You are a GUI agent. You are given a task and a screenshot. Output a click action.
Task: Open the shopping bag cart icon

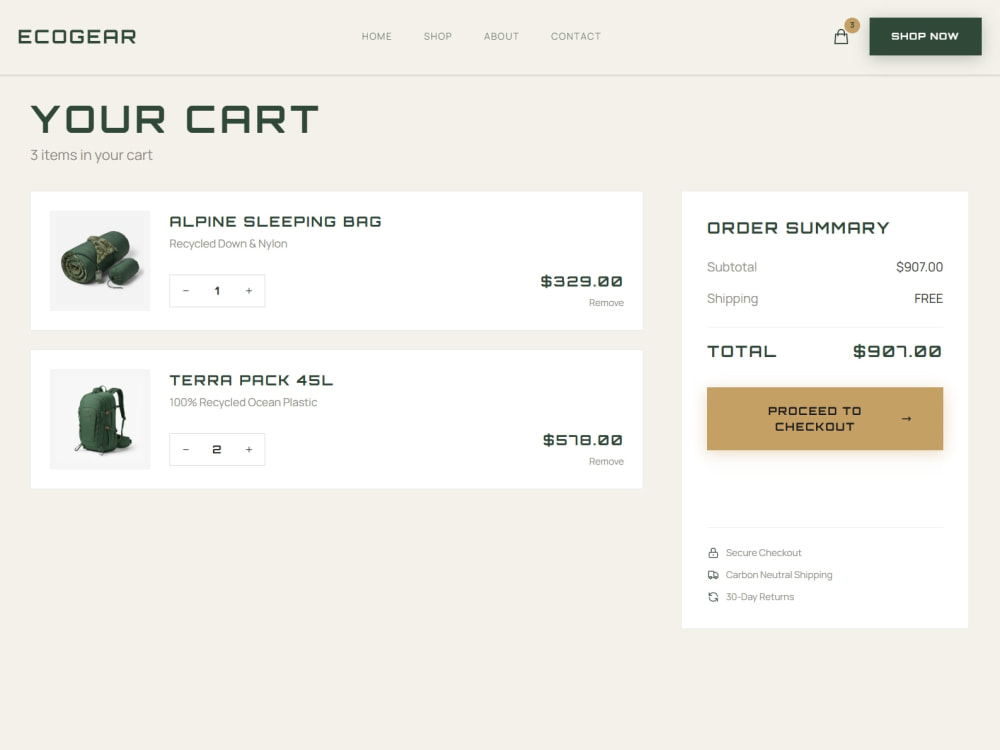(x=841, y=37)
